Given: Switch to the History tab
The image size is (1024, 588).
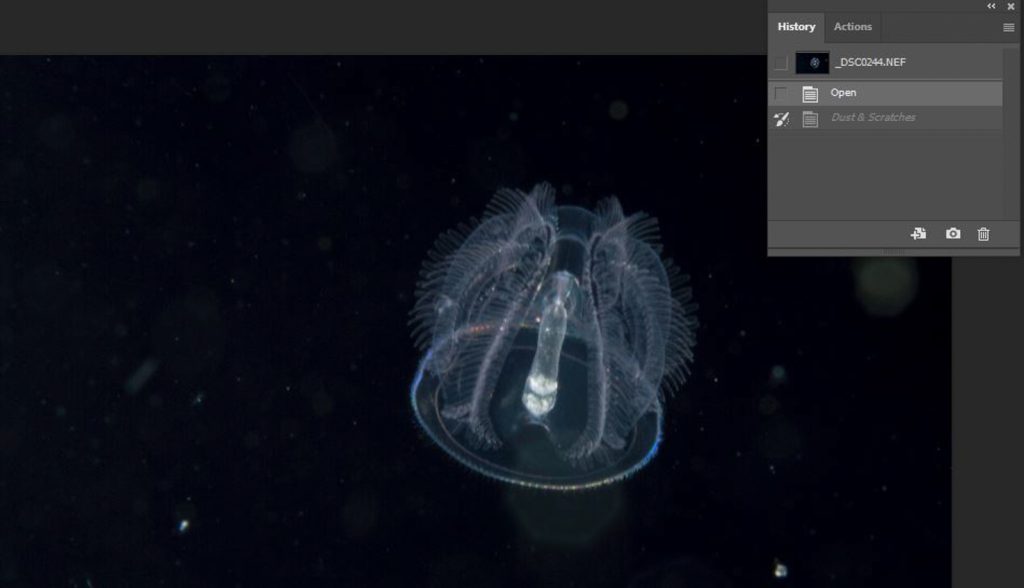Looking at the screenshot, I should point(795,26).
